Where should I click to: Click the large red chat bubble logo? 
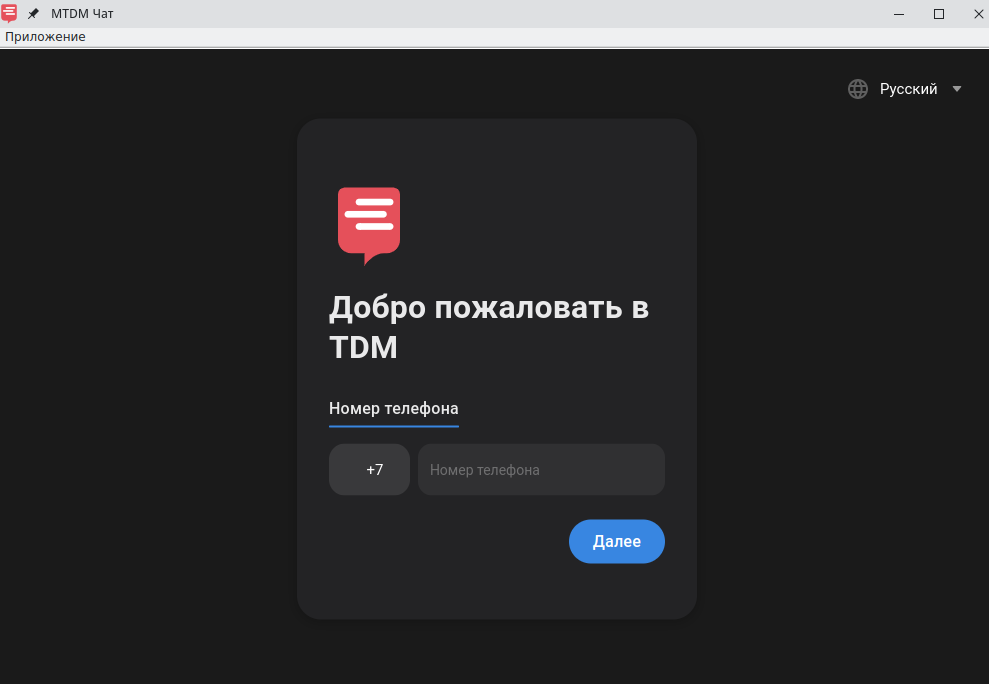tap(369, 226)
